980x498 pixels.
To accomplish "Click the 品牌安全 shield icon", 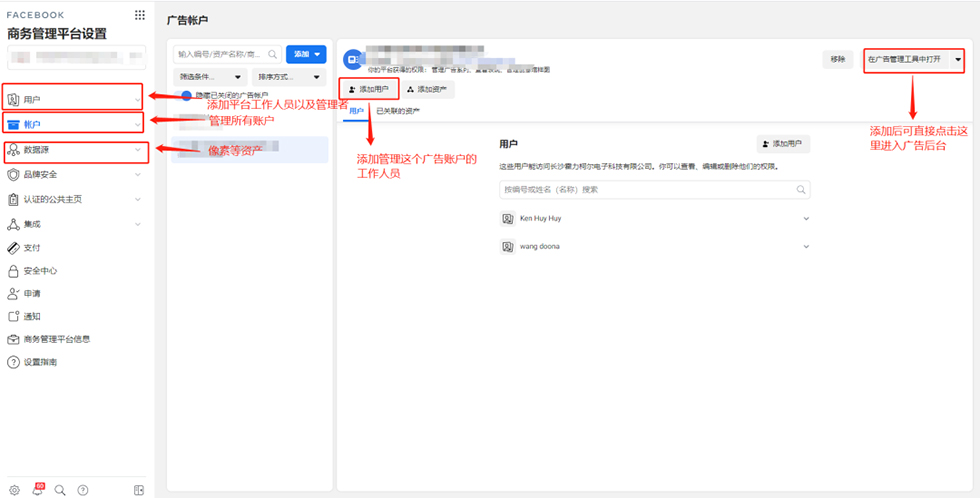I will click(13, 175).
